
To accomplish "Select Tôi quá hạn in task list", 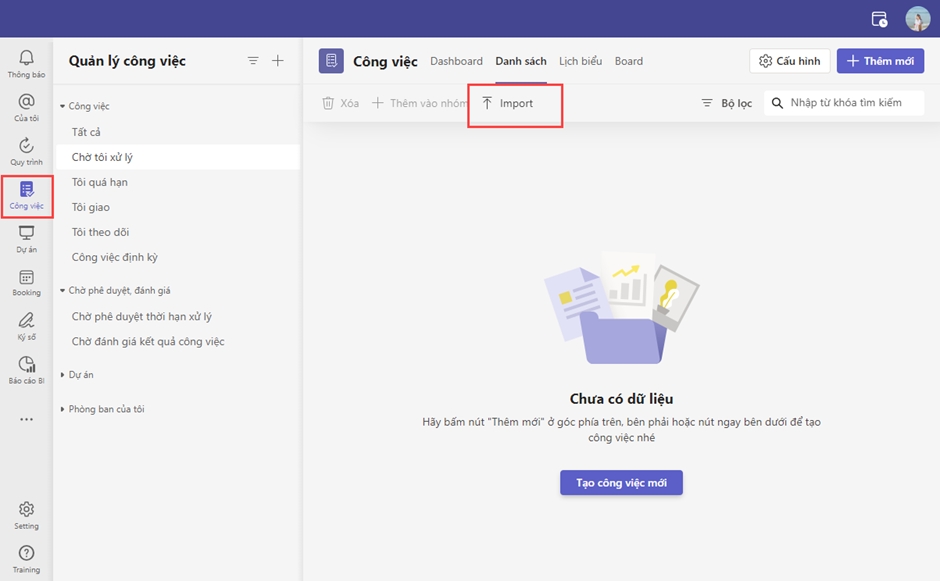I will click(x=100, y=182).
